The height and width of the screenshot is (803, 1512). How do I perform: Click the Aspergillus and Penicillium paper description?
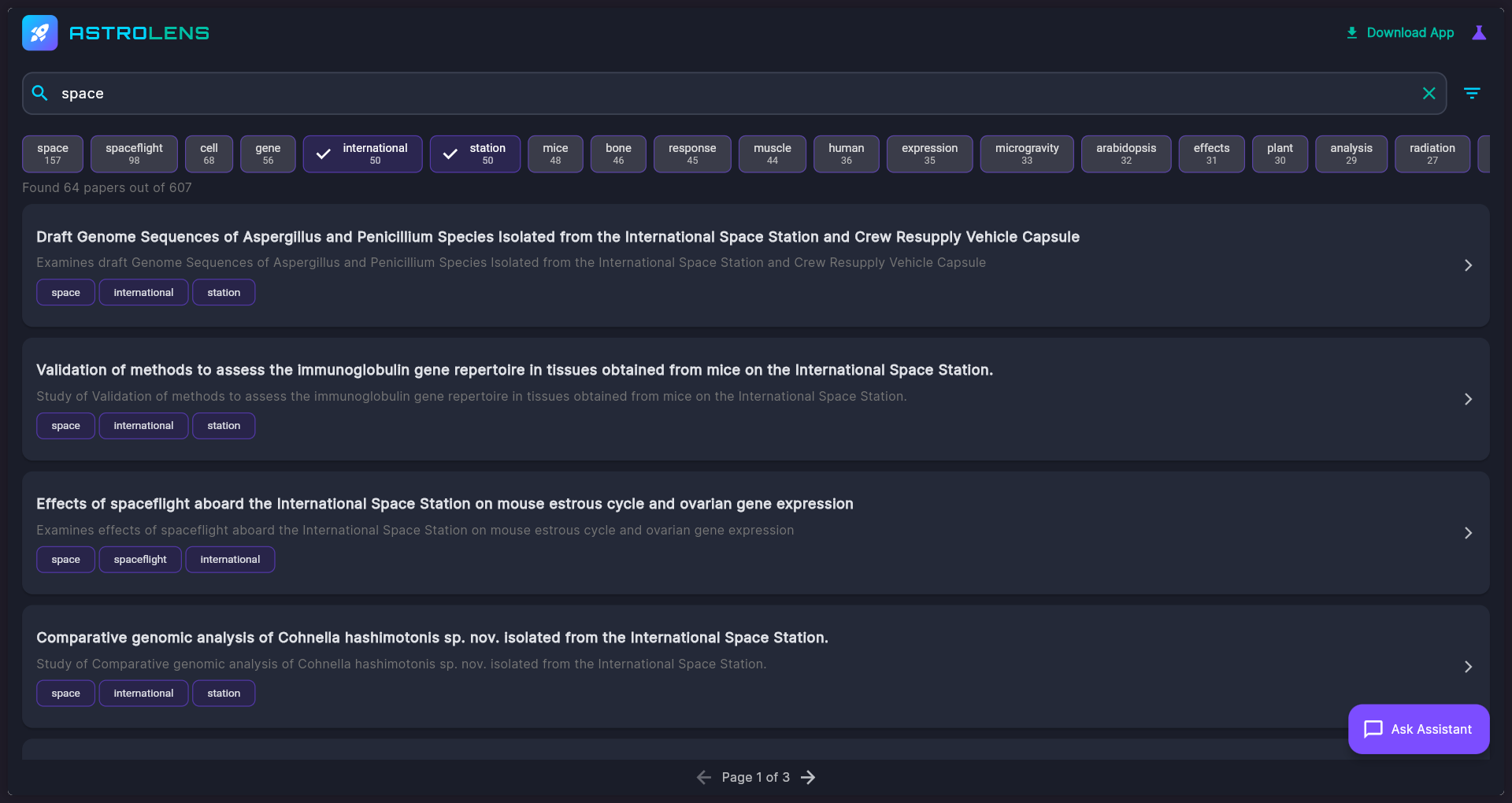click(x=511, y=262)
